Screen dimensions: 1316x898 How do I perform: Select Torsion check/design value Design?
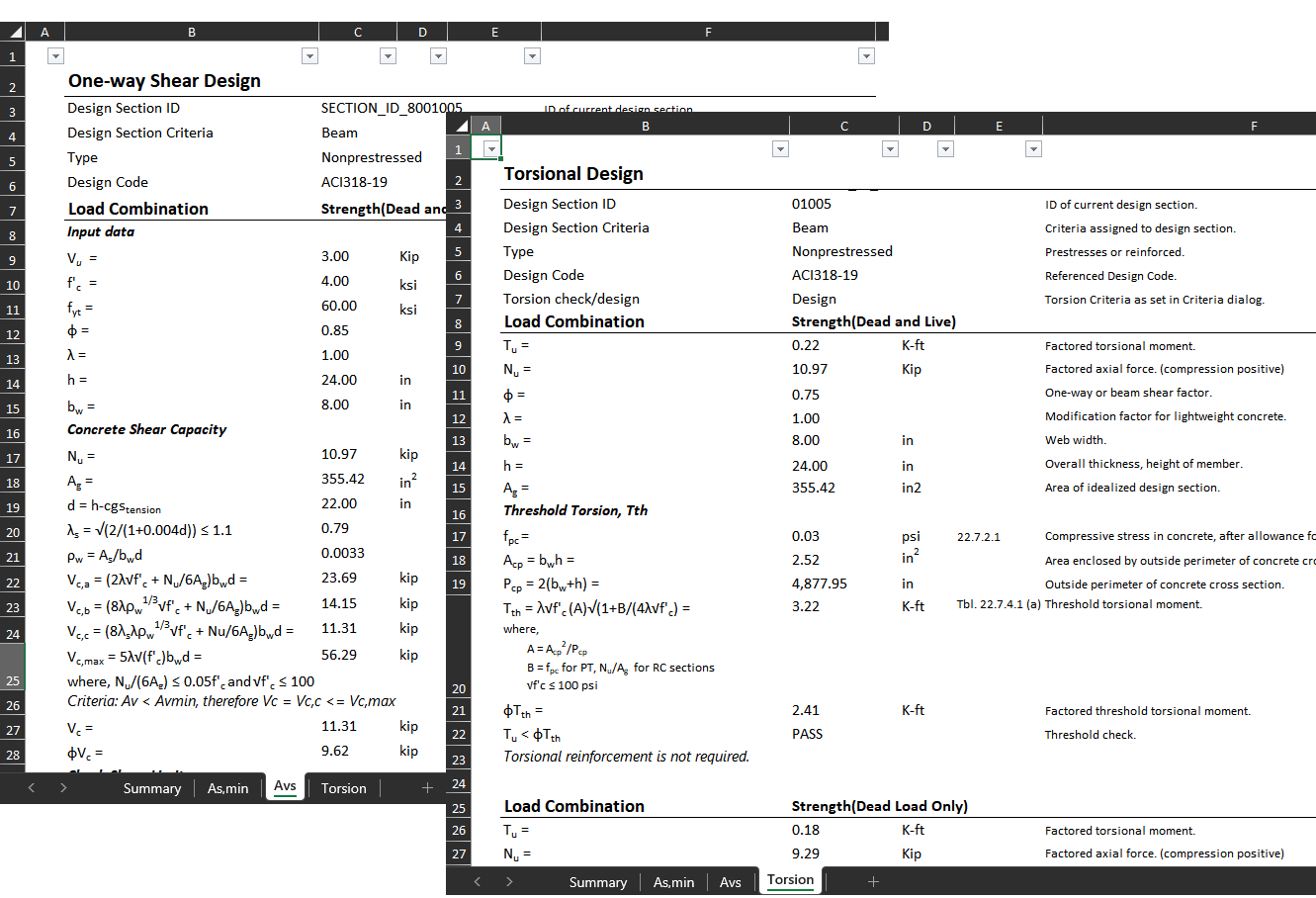tap(814, 299)
